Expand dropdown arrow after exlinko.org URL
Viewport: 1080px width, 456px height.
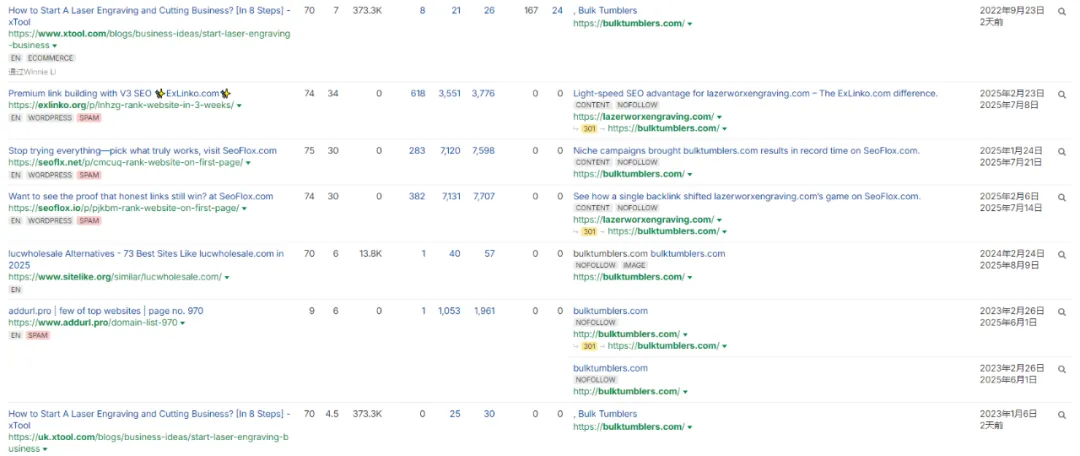click(239, 106)
